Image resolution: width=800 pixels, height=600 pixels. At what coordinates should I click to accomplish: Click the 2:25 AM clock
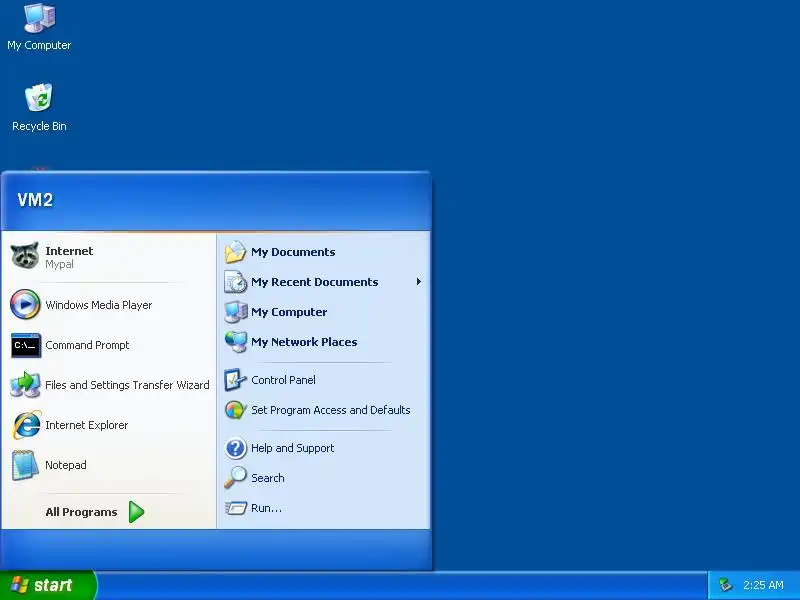pos(763,585)
